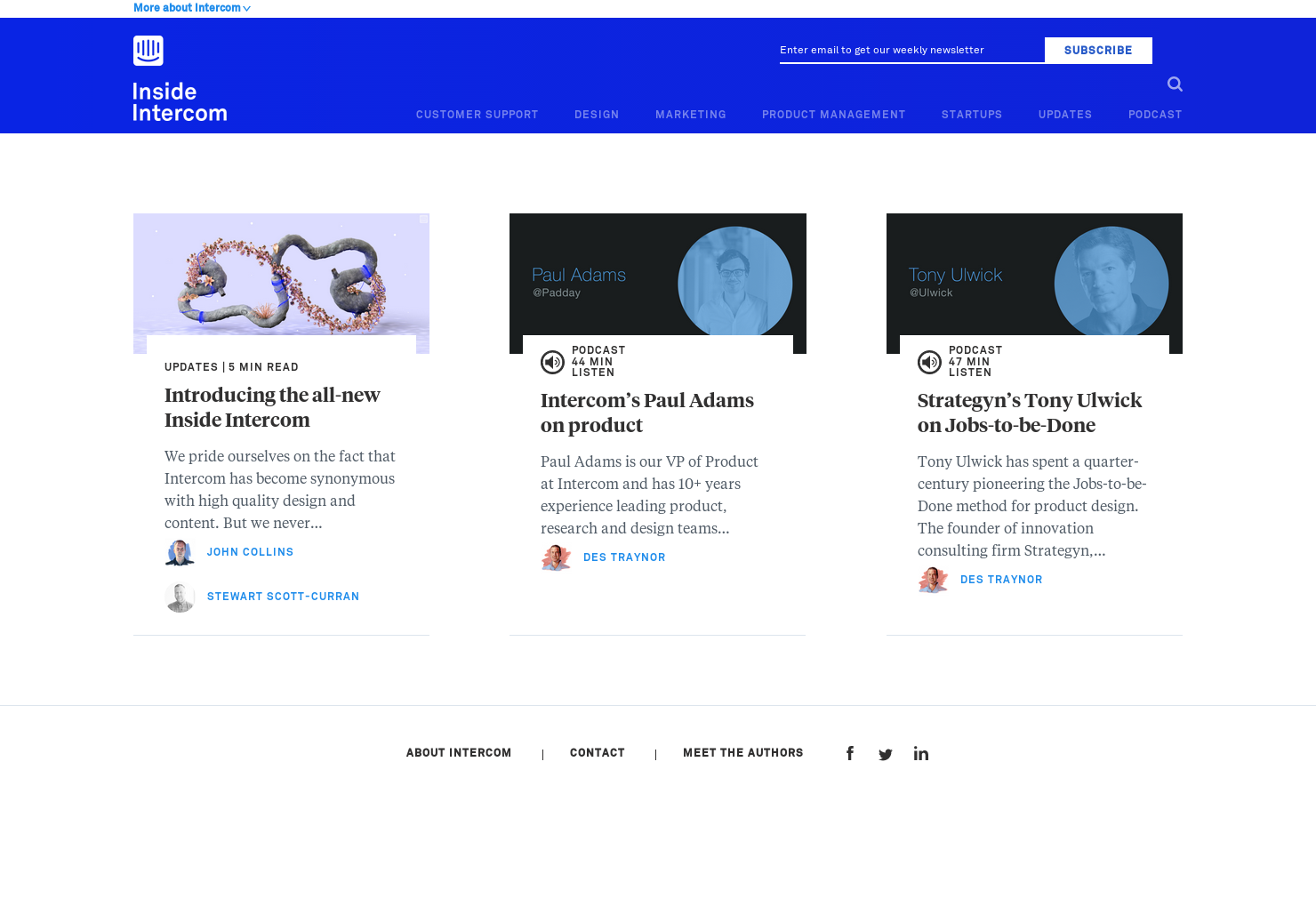Viewport: 1316px width, 922px height.
Task: Click the Subscribe button
Action: point(1098,50)
